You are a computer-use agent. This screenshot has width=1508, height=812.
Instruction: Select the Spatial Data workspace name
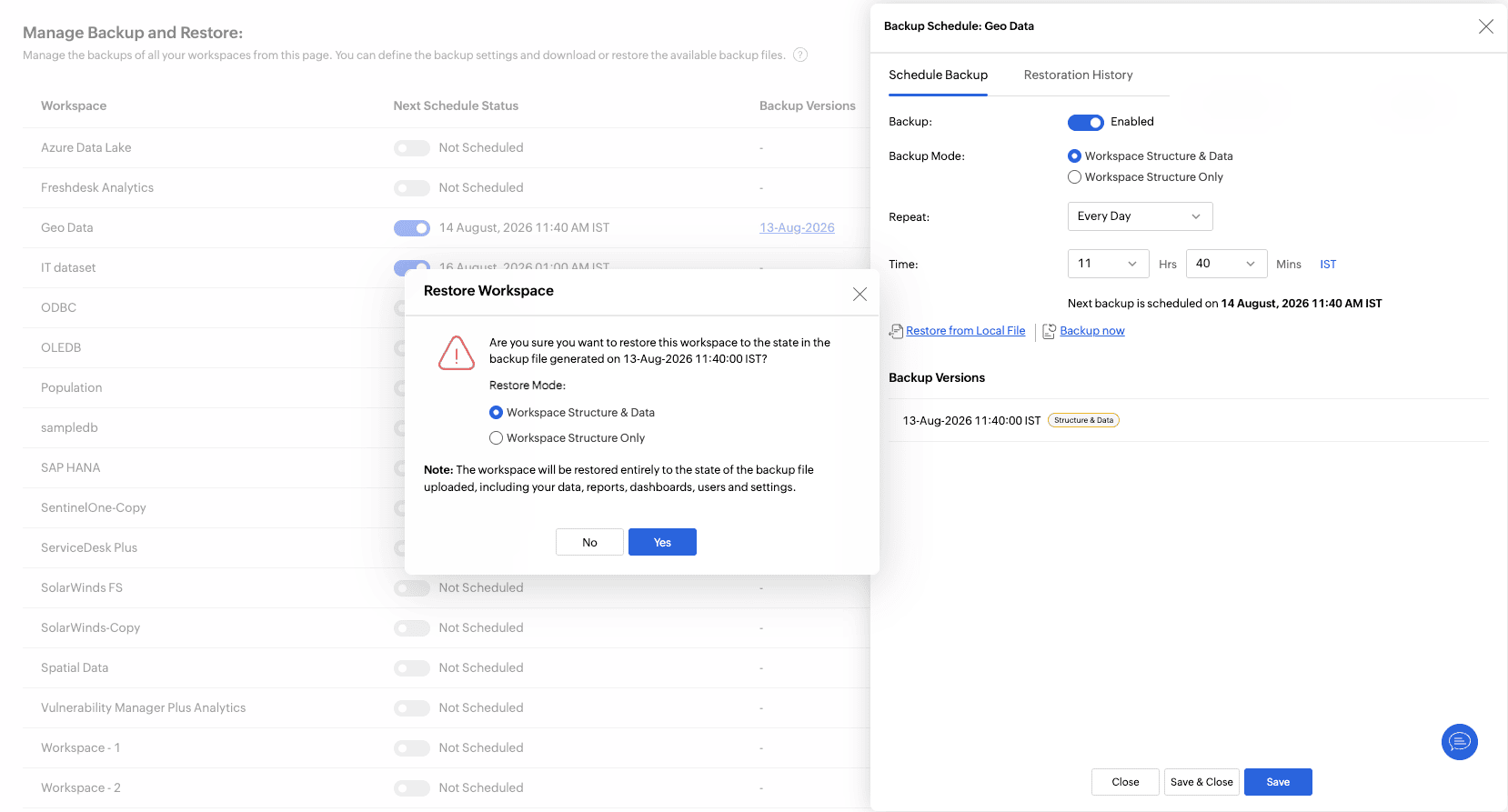74,668
